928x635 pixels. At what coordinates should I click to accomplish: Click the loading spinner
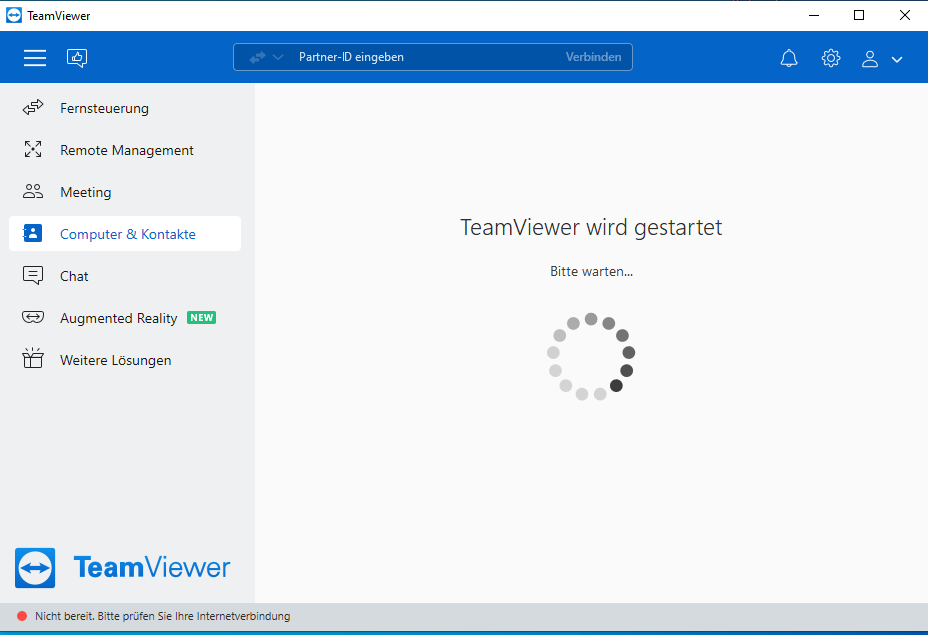pyautogui.click(x=591, y=356)
